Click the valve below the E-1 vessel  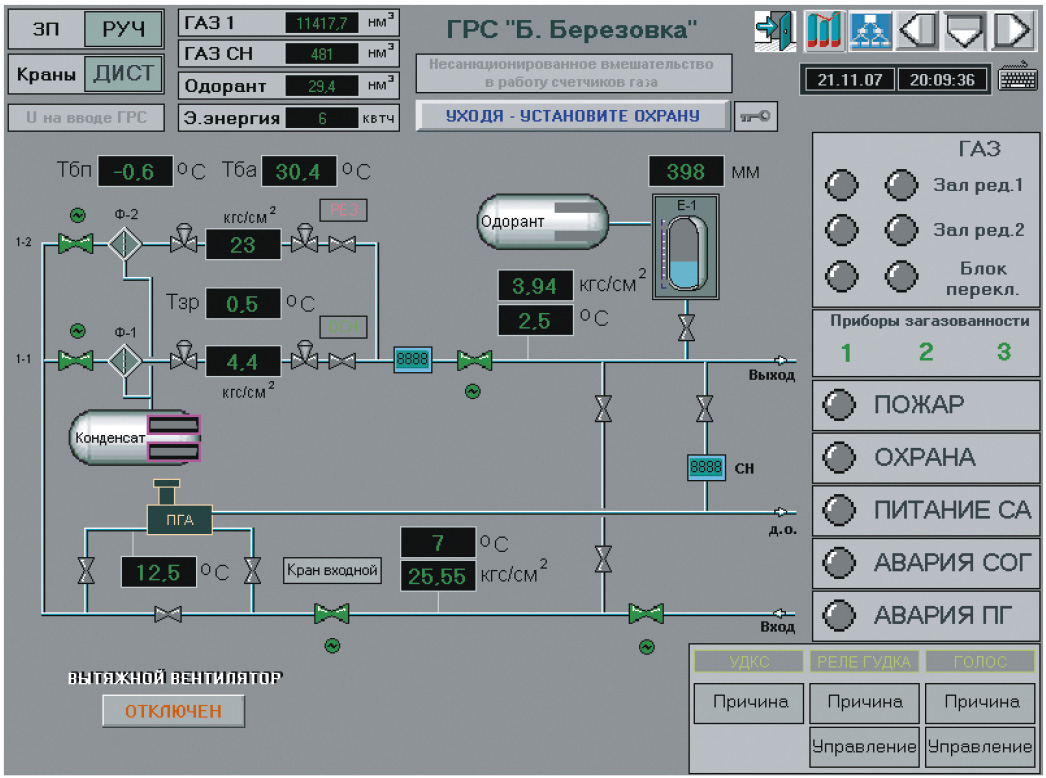[686, 328]
